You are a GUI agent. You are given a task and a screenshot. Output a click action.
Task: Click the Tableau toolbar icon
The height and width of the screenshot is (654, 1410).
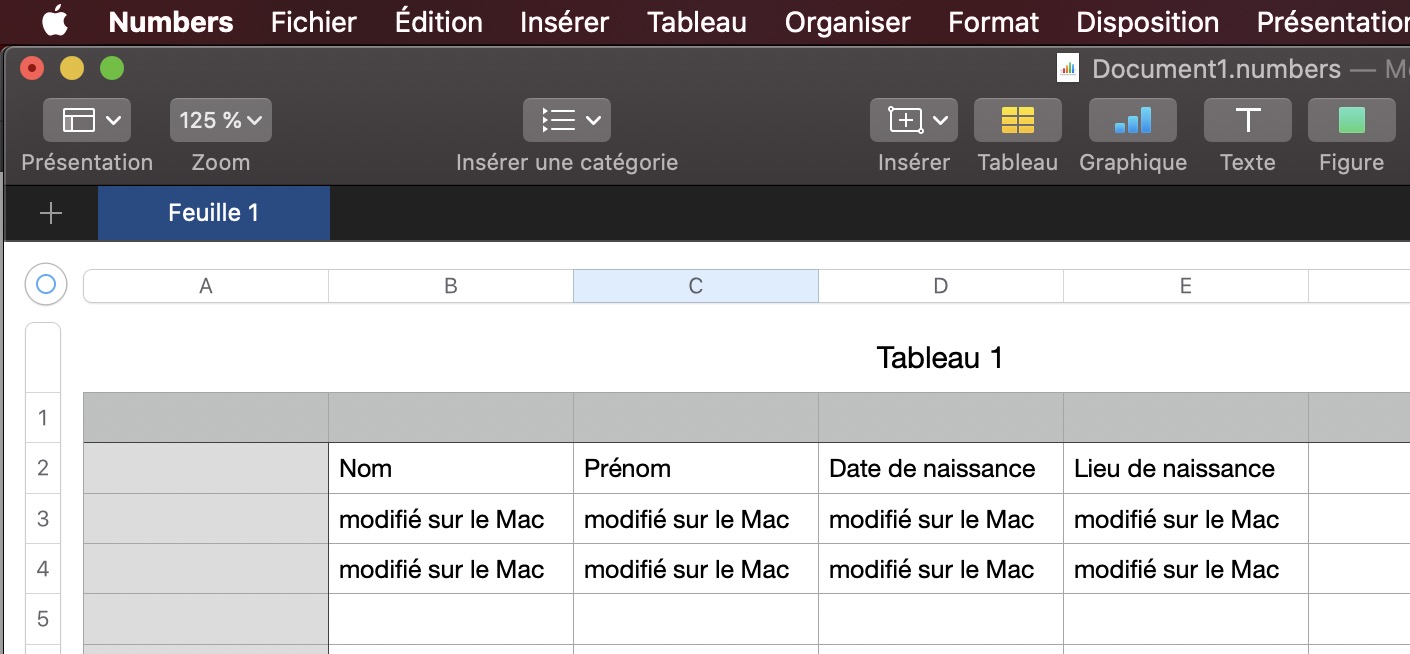[x=1017, y=121]
